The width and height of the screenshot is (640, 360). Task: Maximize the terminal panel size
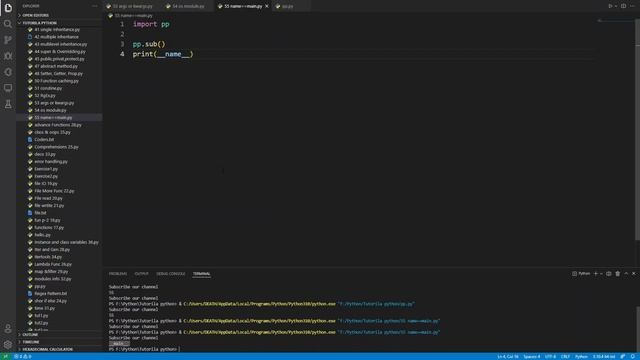point(626,273)
